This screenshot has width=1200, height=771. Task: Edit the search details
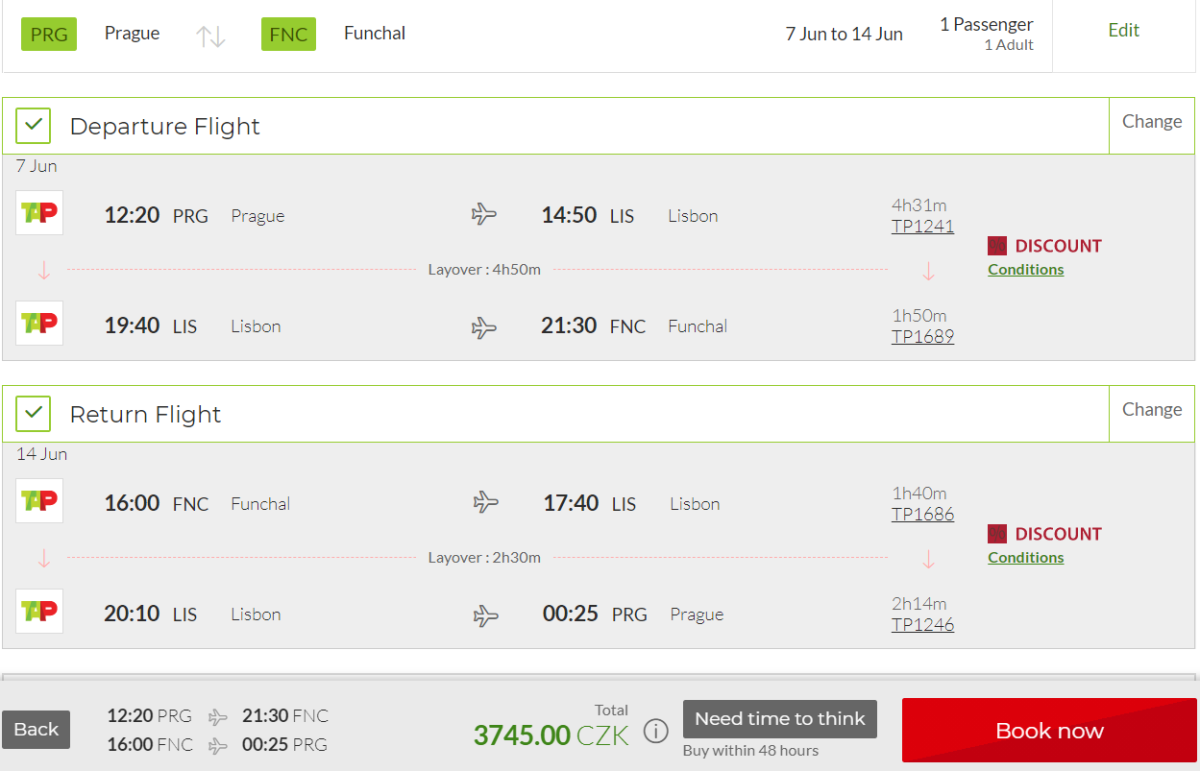(x=1123, y=31)
